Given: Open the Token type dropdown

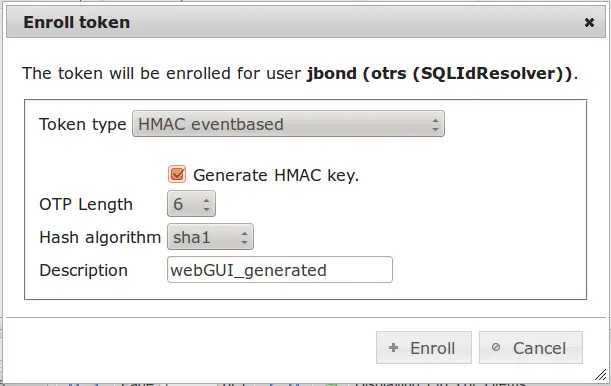Looking at the screenshot, I should [x=288, y=124].
